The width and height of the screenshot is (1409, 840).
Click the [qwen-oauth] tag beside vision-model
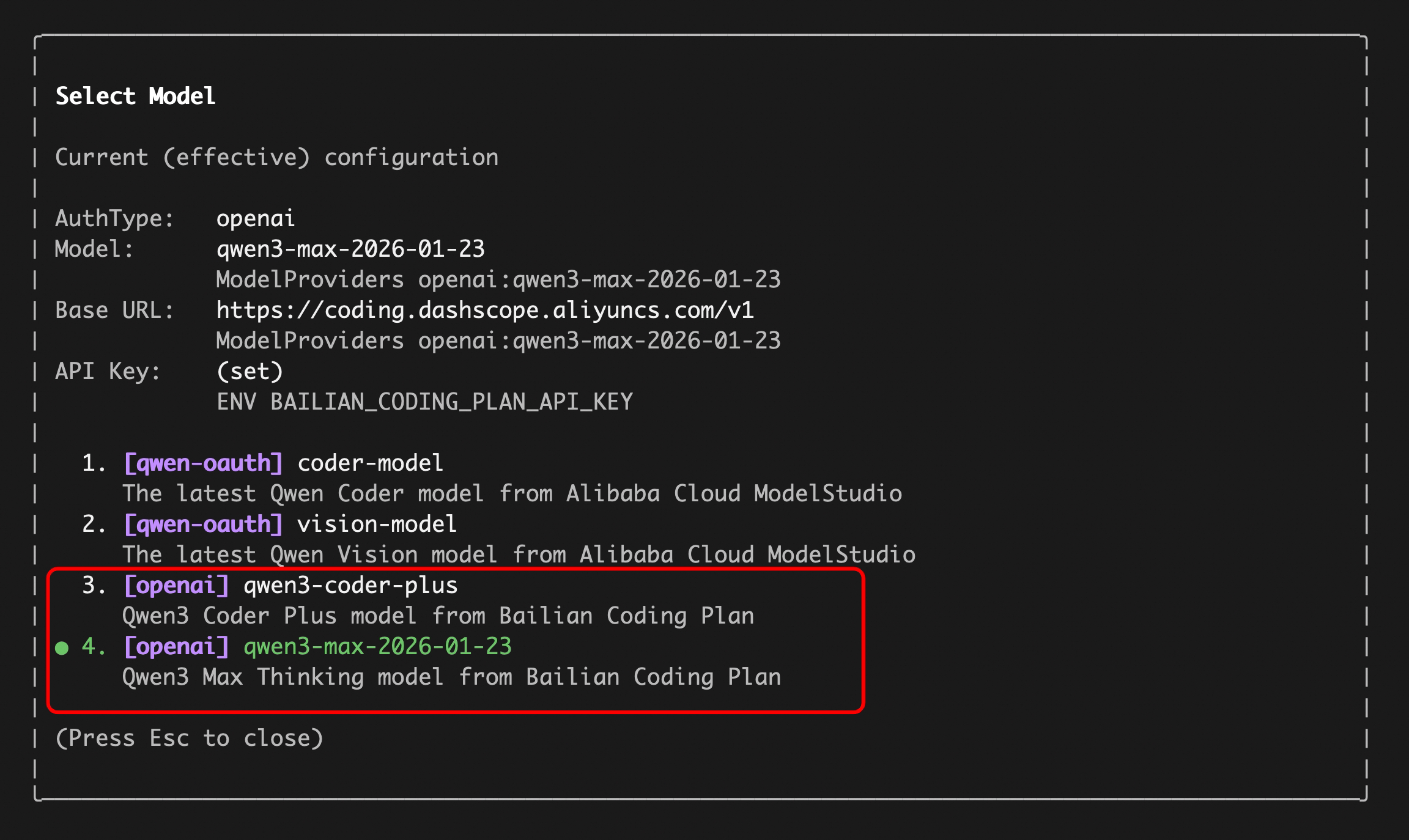(203, 525)
